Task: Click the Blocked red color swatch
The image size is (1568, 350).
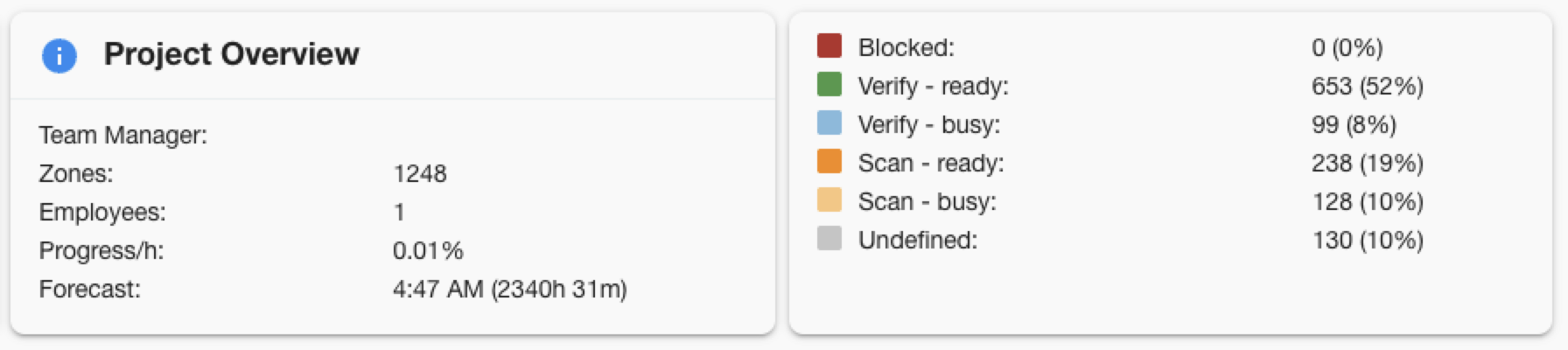Action: [829, 46]
